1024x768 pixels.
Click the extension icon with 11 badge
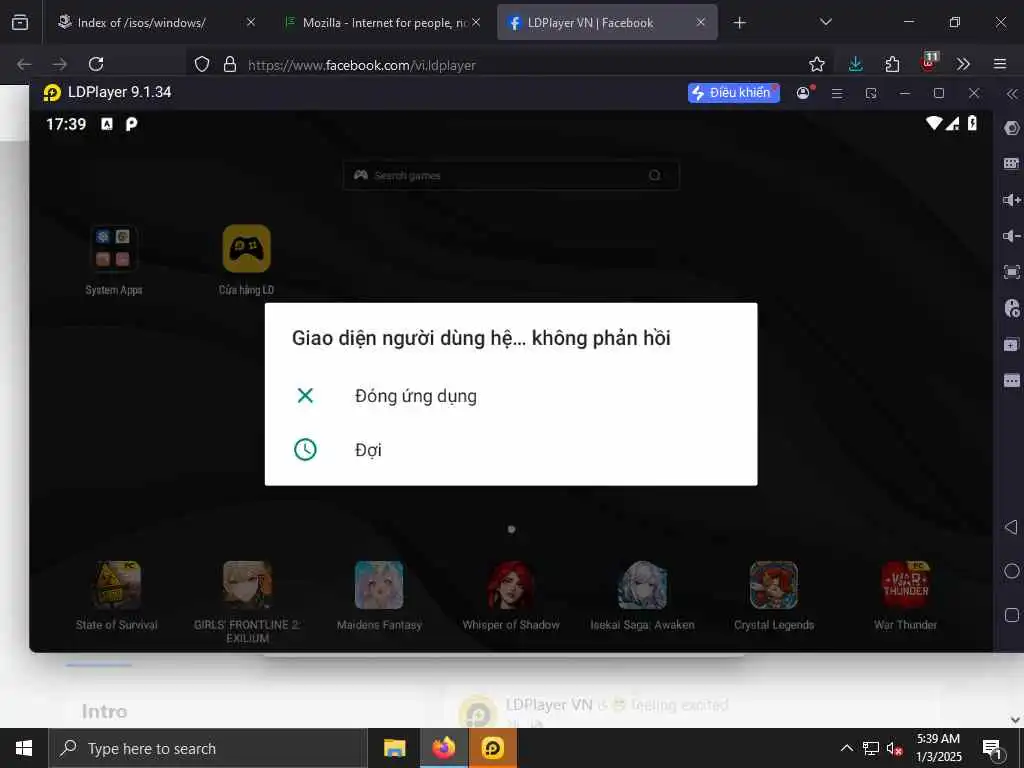[x=929, y=62]
